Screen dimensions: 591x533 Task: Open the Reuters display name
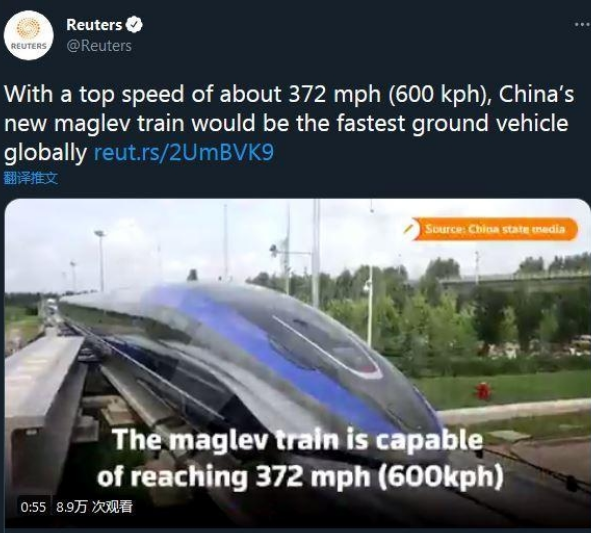click(94, 25)
